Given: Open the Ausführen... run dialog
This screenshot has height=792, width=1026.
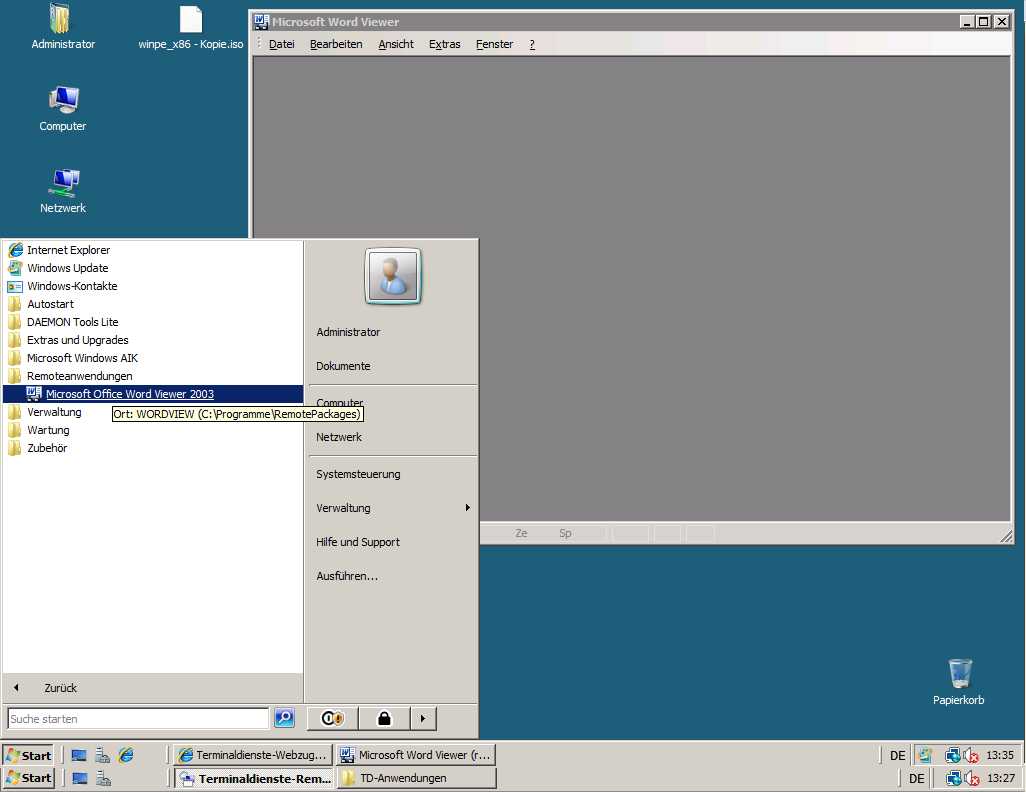Looking at the screenshot, I should pos(347,576).
